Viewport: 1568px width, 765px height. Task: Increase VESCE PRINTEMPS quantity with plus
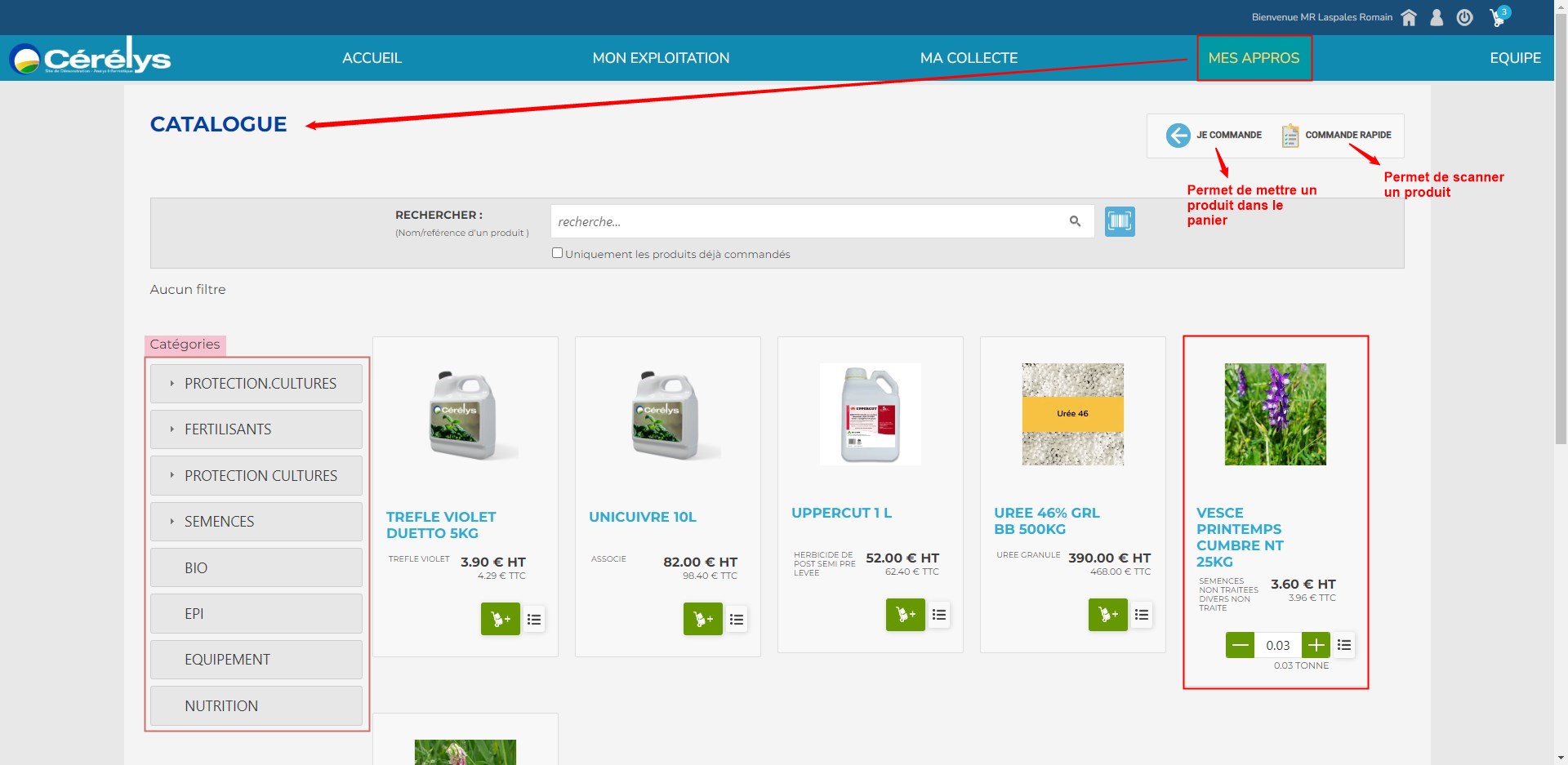tap(1316, 645)
